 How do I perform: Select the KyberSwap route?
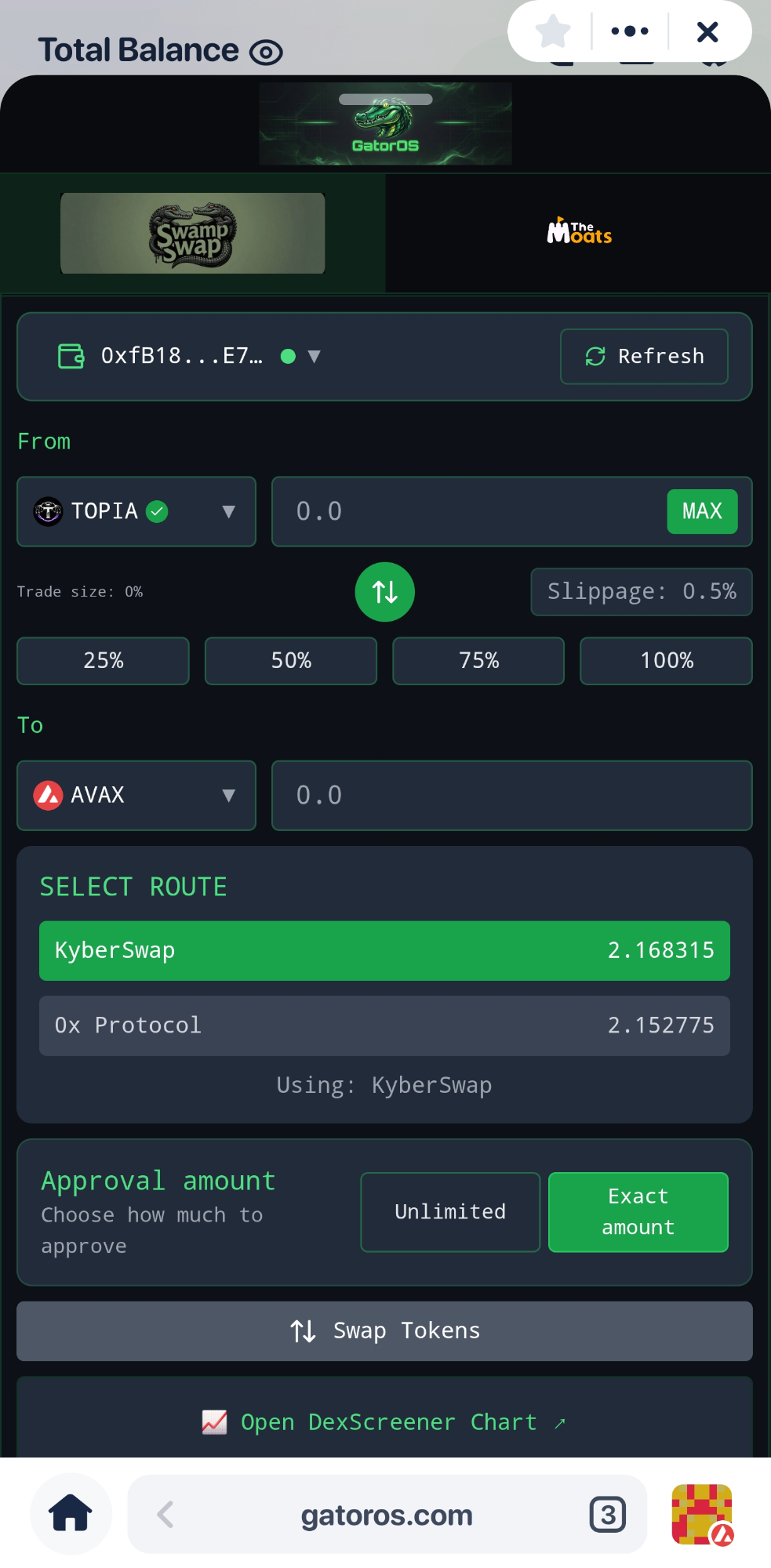point(384,950)
